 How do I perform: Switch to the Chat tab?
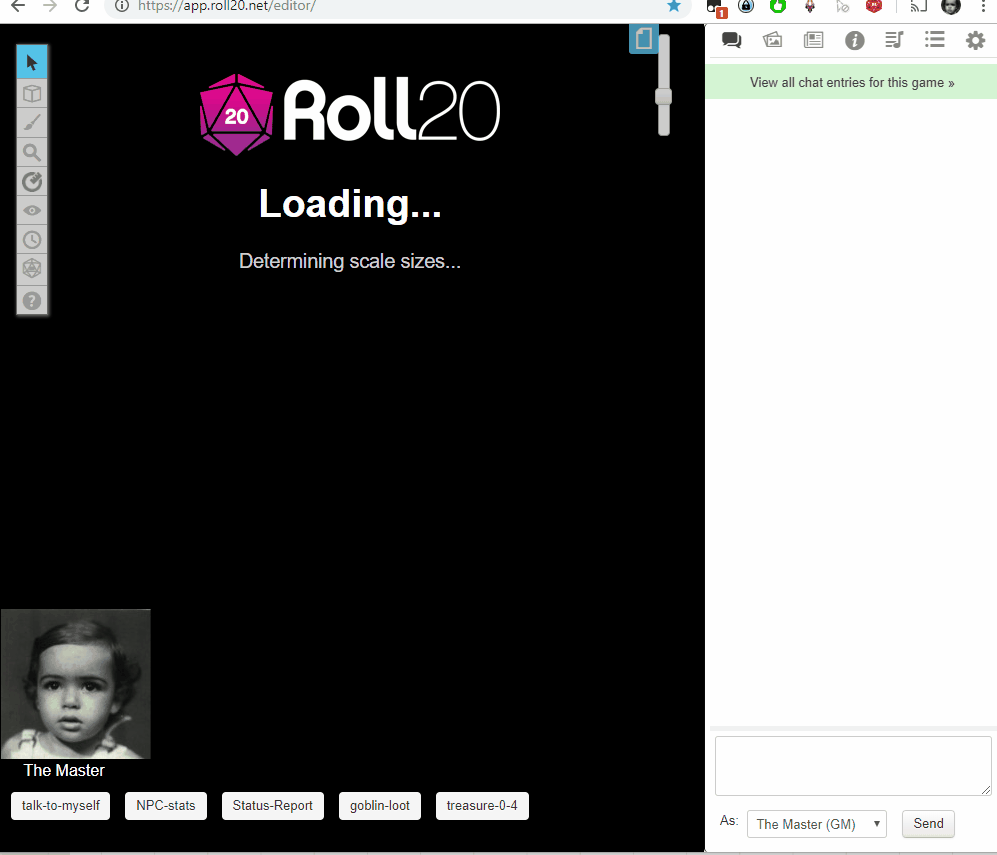click(731, 41)
